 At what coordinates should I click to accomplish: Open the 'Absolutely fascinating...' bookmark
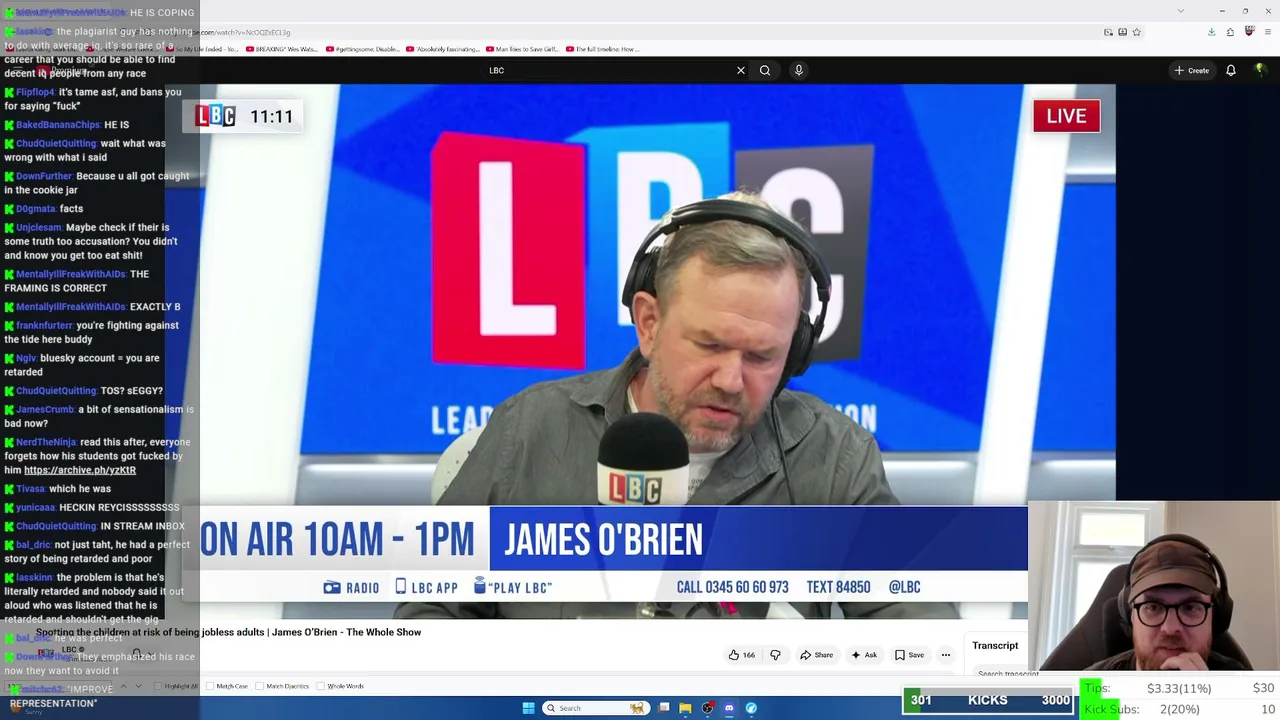coord(443,49)
